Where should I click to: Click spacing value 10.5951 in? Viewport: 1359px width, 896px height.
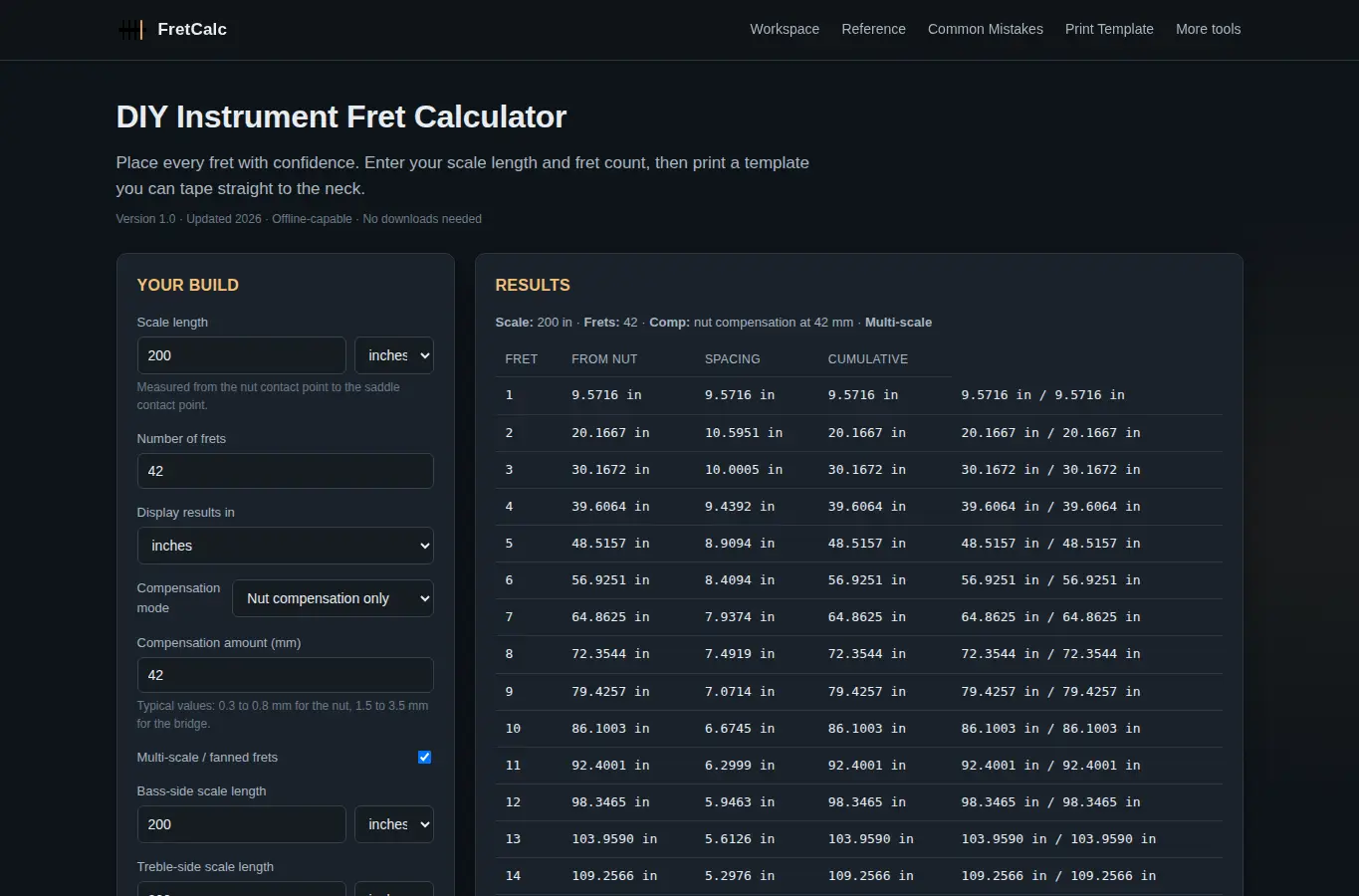click(x=744, y=433)
